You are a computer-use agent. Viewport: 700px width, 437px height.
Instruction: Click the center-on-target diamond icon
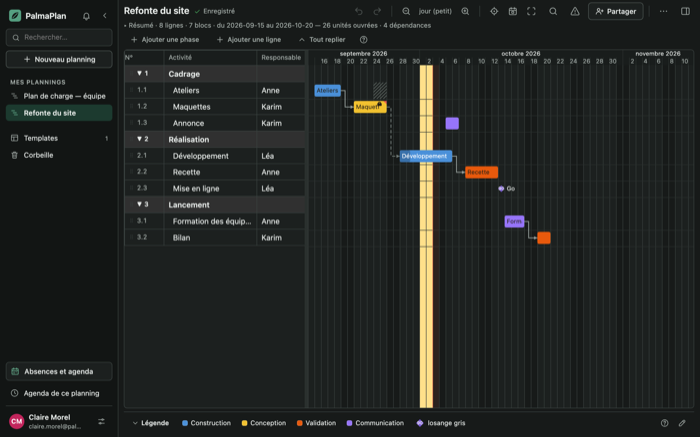[494, 11]
